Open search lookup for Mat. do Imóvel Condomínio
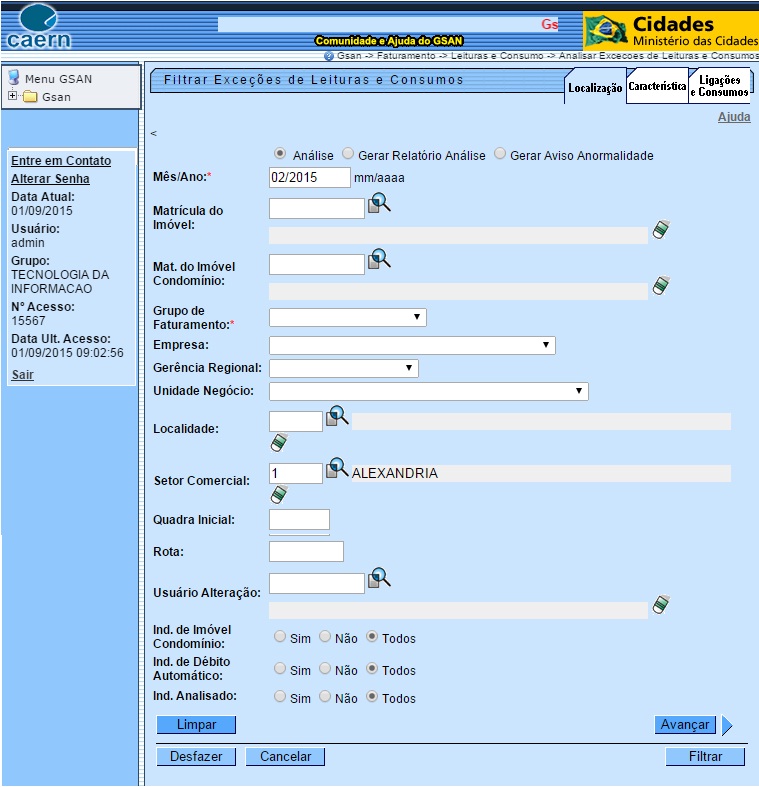 pyautogui.click(x=379, y=260)
